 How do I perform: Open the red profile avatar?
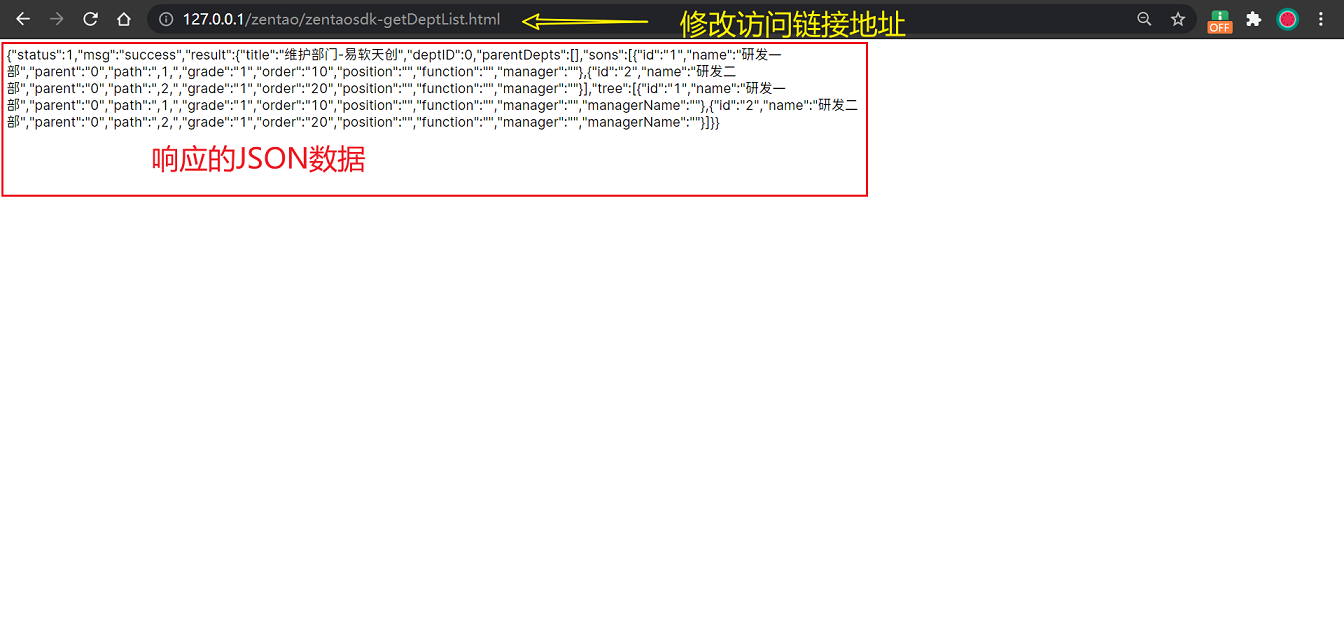point(1287,19)
